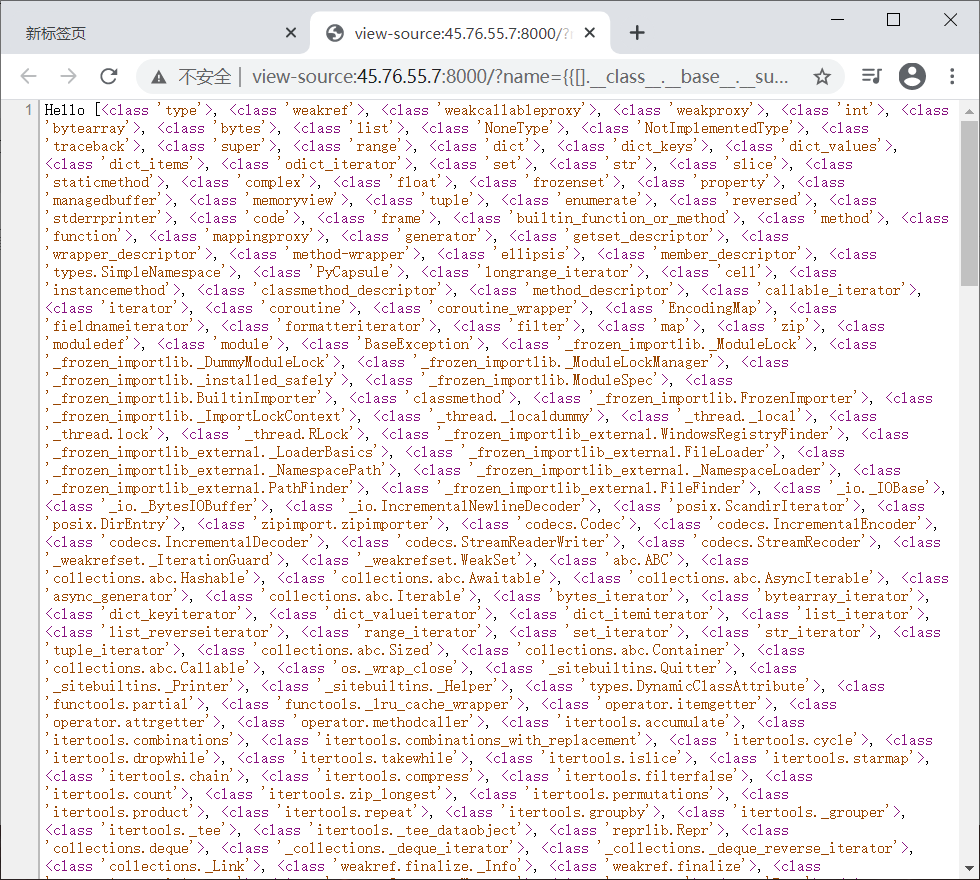
Task: Click the 'codecs.StreamReaderWriter' text
Action: 505,542
